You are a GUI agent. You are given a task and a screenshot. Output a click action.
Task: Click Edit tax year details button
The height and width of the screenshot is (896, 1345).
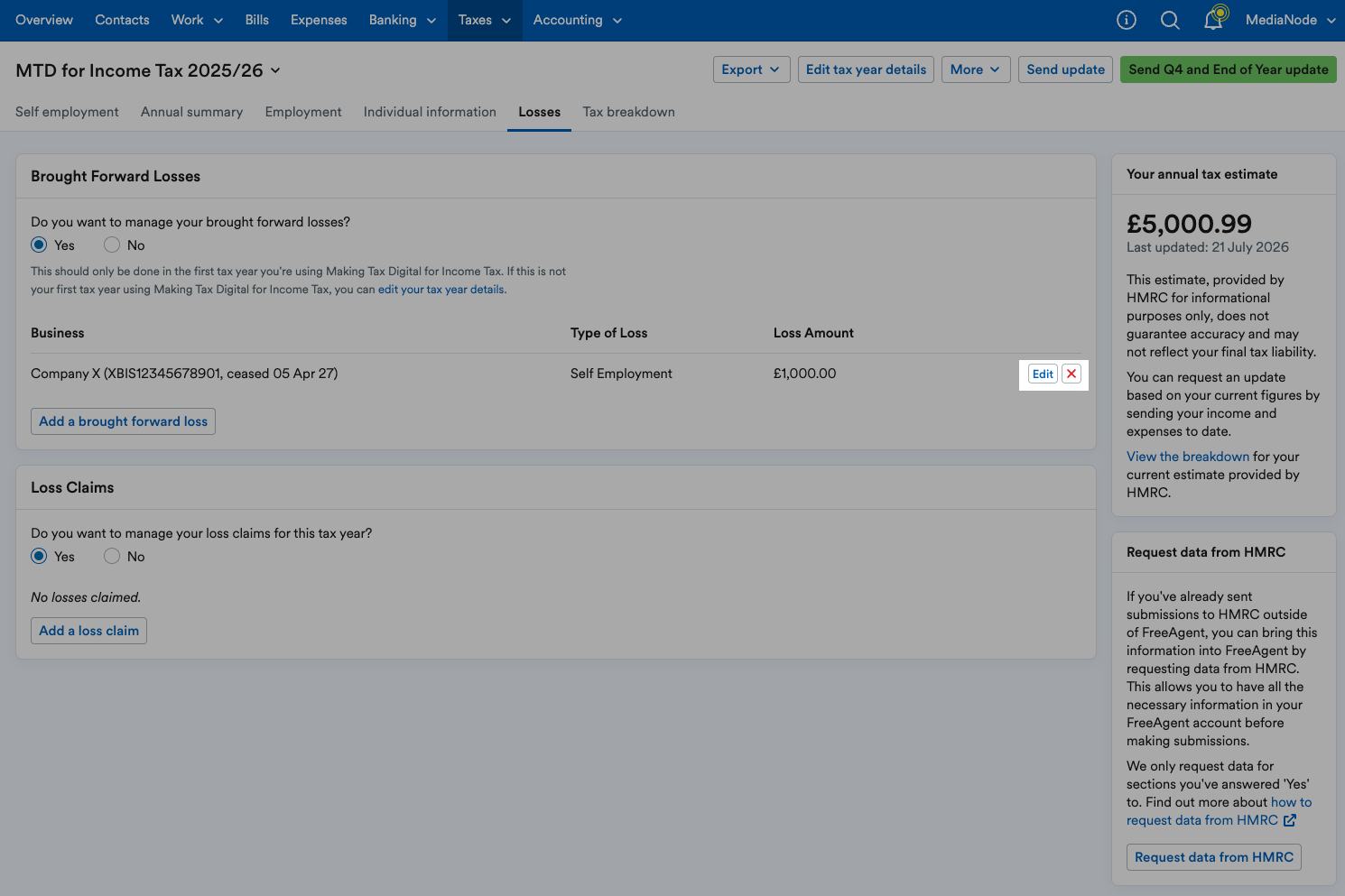866,69
